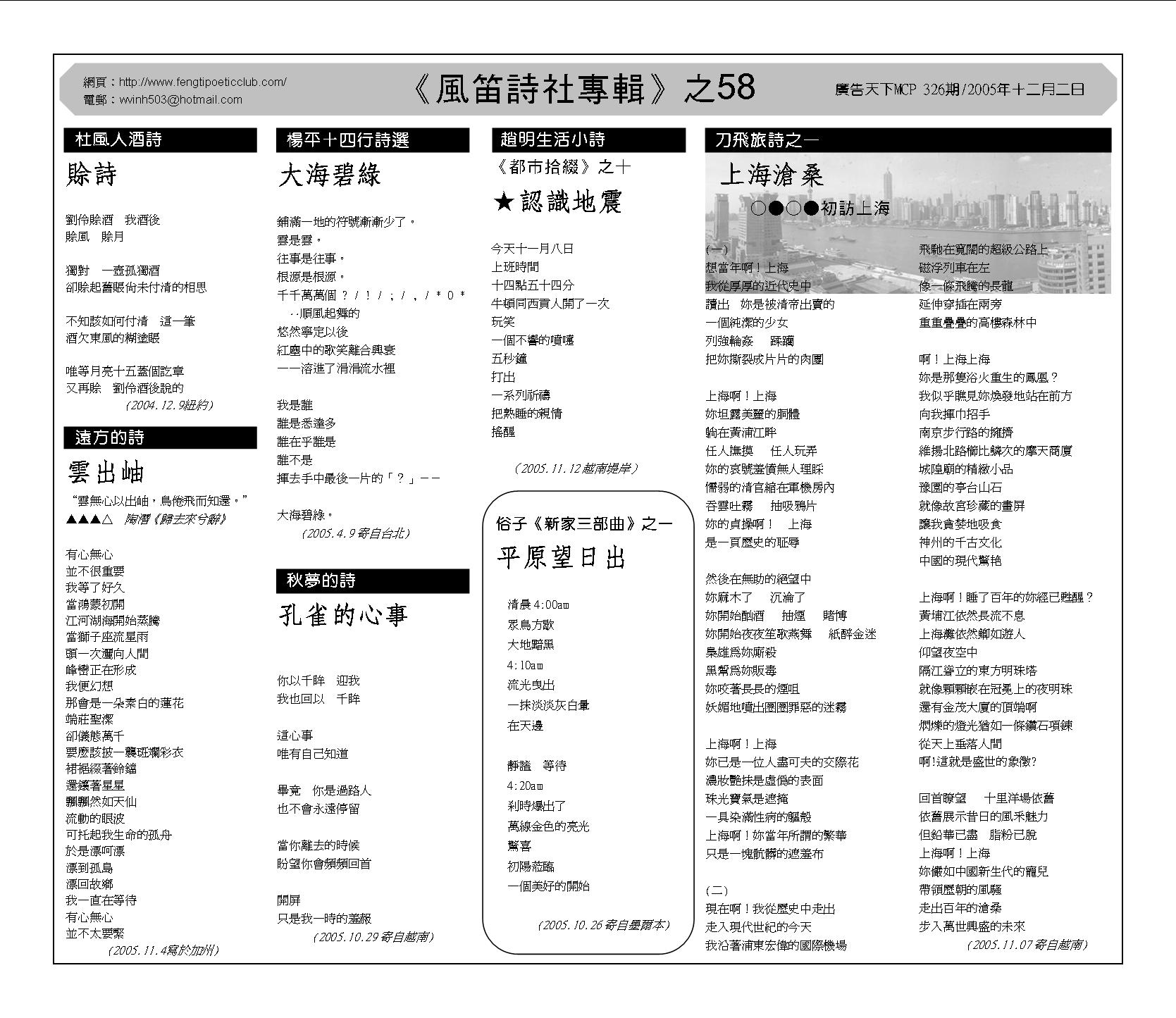The height and width of the screenshot is (1018, 1176).
Task: Click the 趙明生活小詩 section header
Action: 588,140
